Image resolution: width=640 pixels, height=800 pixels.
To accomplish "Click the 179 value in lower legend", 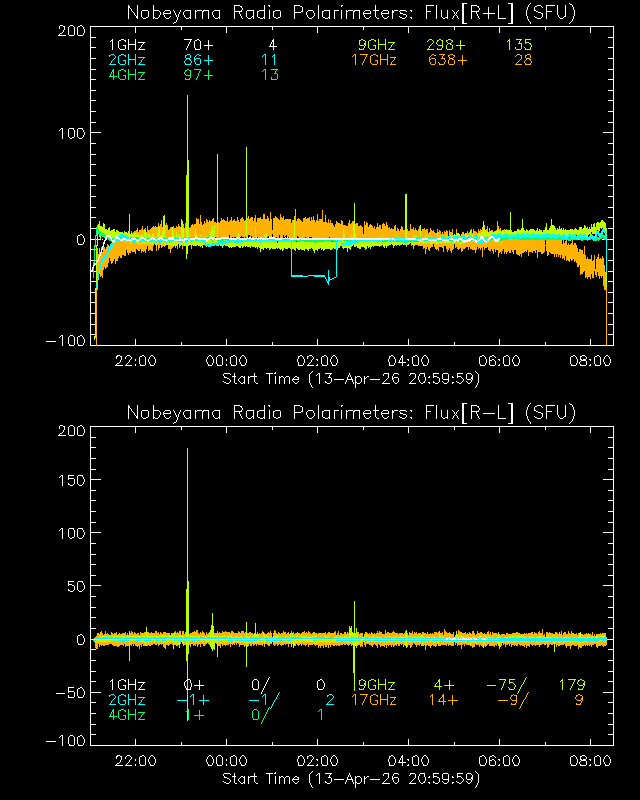I will [571, 685].
